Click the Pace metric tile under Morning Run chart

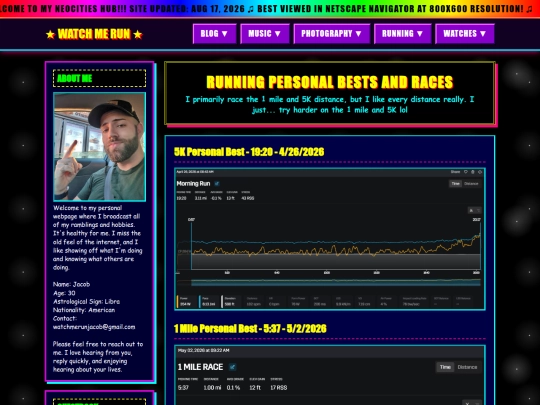[209, 301]
